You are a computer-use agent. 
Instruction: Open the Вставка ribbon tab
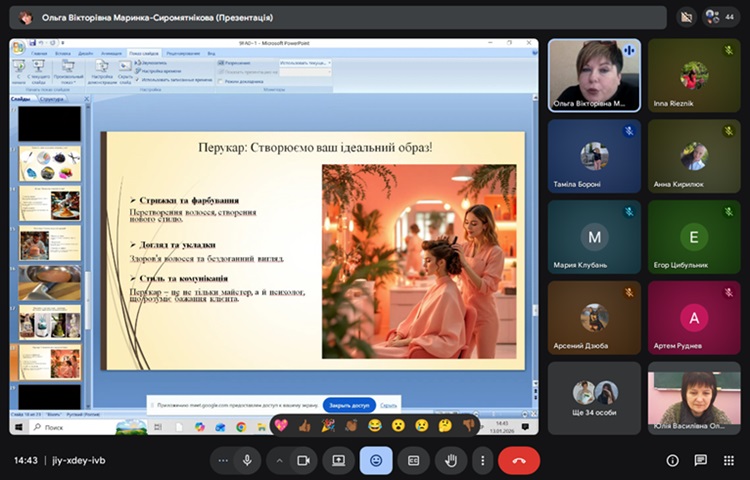click(63, 53)
